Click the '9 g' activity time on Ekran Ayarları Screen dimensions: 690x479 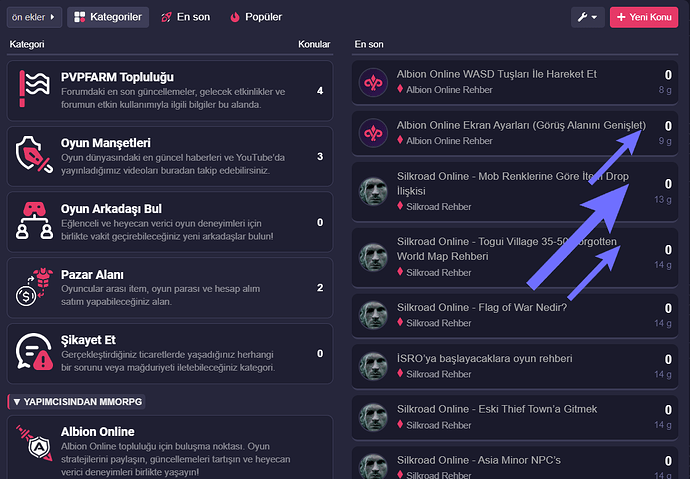(x=665, y=141)
